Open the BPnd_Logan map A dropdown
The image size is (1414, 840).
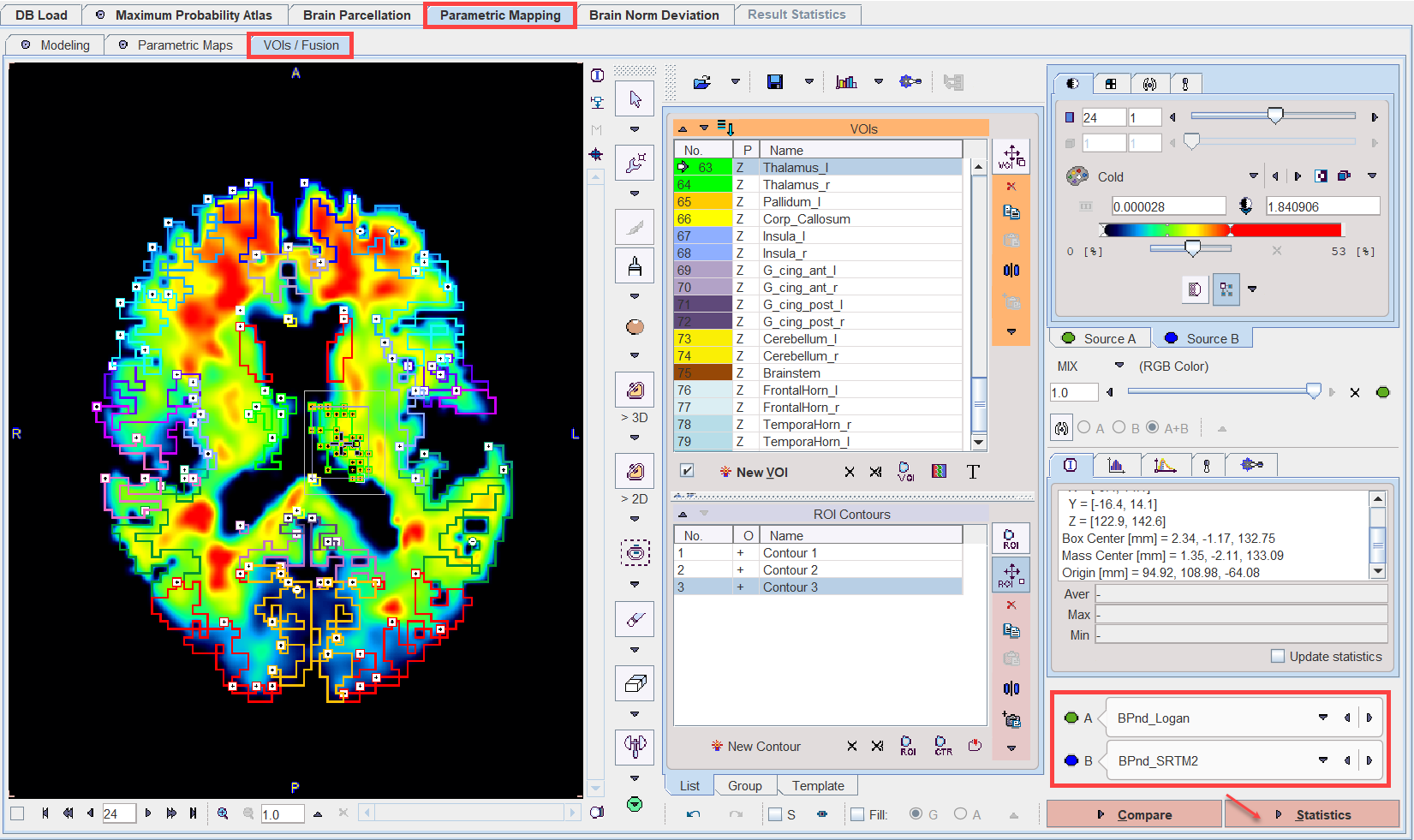click(x=1323, y=718)
